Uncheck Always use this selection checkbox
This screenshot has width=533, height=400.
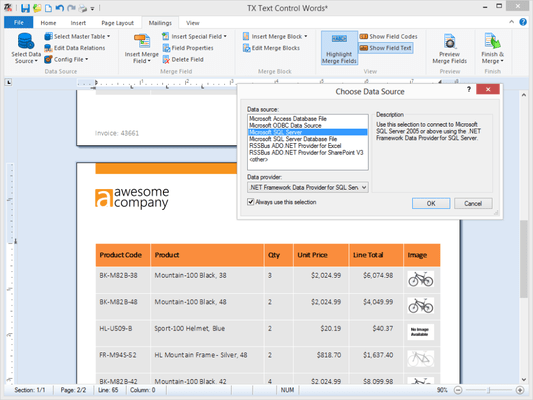click(x=251, y=202)
